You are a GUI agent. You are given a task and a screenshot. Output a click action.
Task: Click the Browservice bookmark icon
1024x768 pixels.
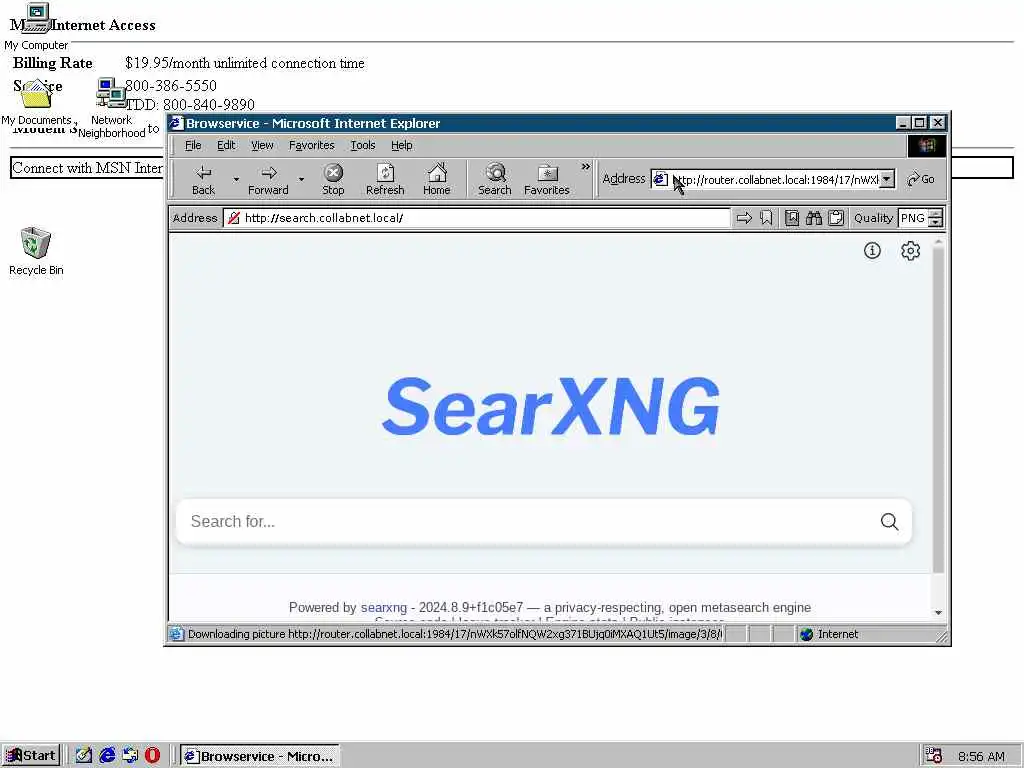(766, 218)
